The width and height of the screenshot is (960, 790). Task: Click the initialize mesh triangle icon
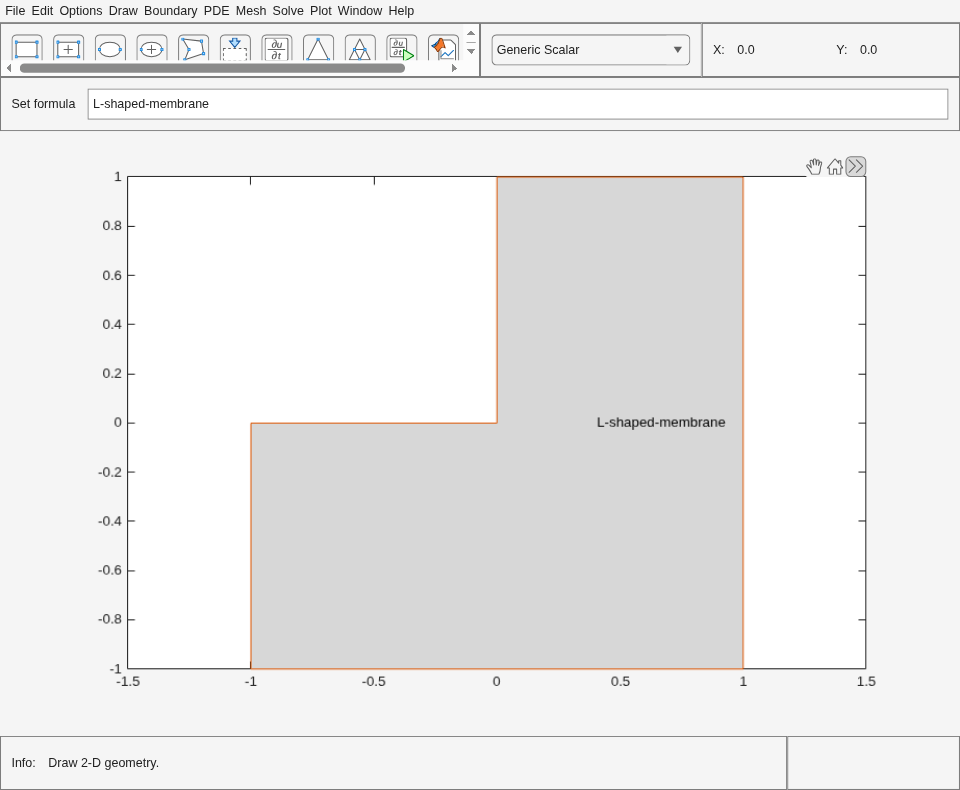tap(318, 48)
